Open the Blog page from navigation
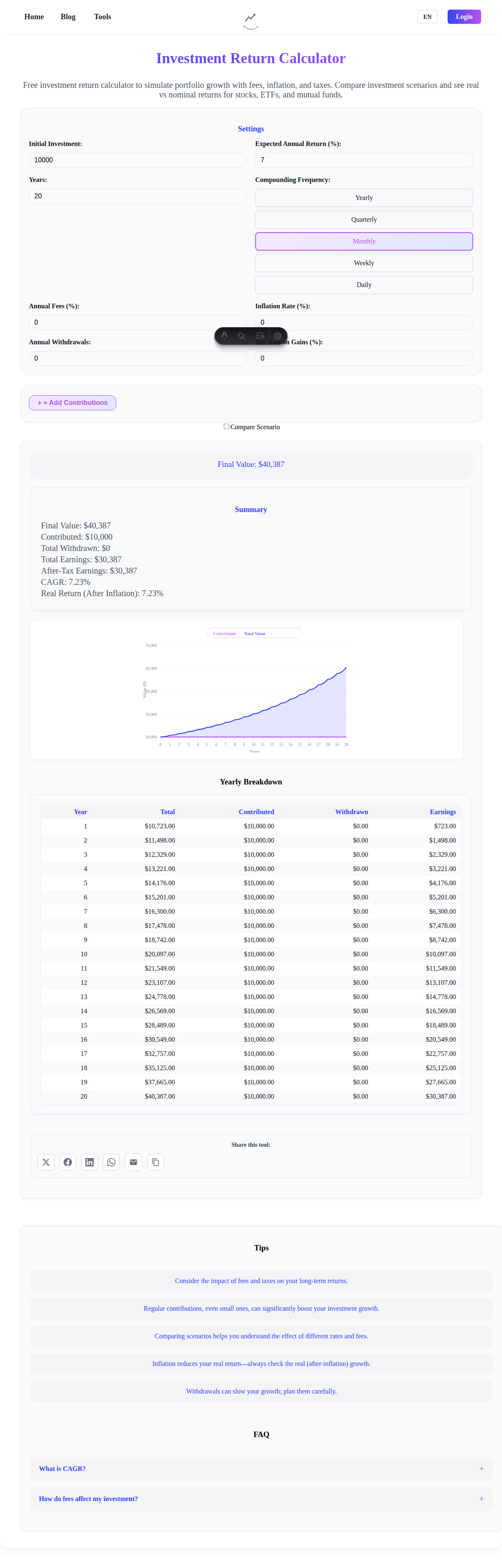Viewport: 502px width, 1568px height. click(x=68, y=17)
